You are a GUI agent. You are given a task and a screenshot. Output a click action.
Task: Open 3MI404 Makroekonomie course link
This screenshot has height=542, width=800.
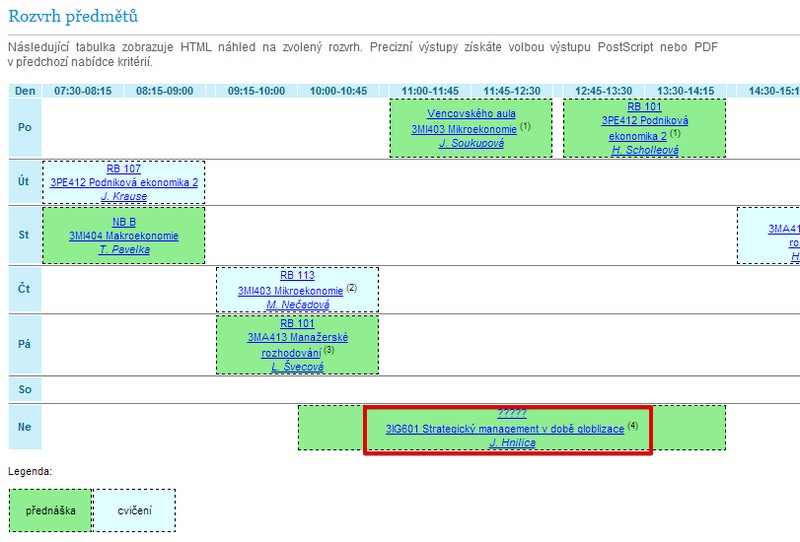124,236
